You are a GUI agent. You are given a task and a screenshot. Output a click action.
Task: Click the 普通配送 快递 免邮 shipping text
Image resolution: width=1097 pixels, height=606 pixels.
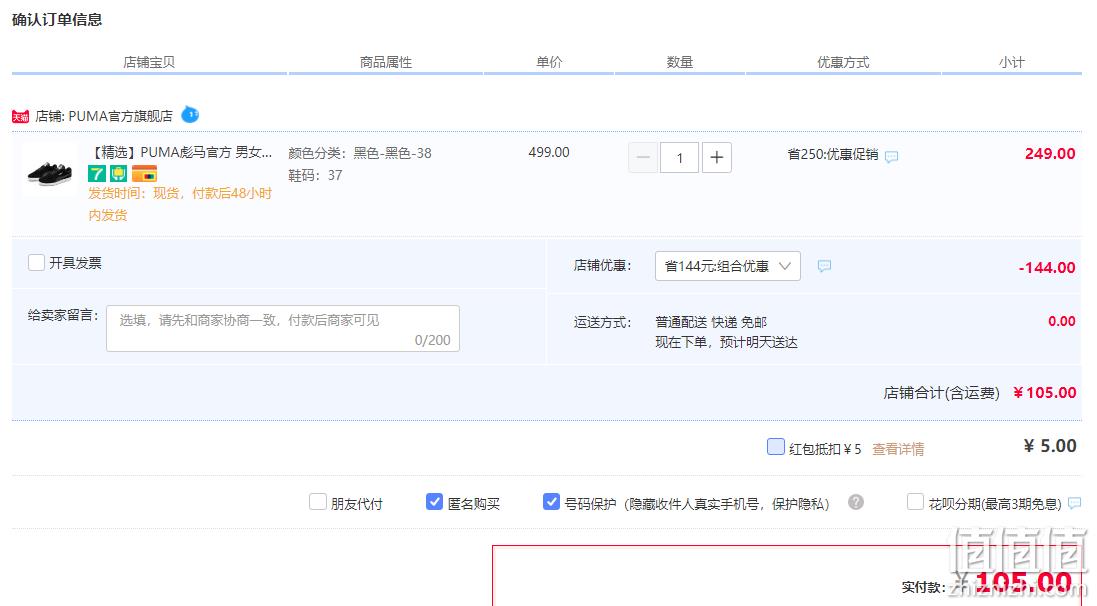[x=711, y=322]
